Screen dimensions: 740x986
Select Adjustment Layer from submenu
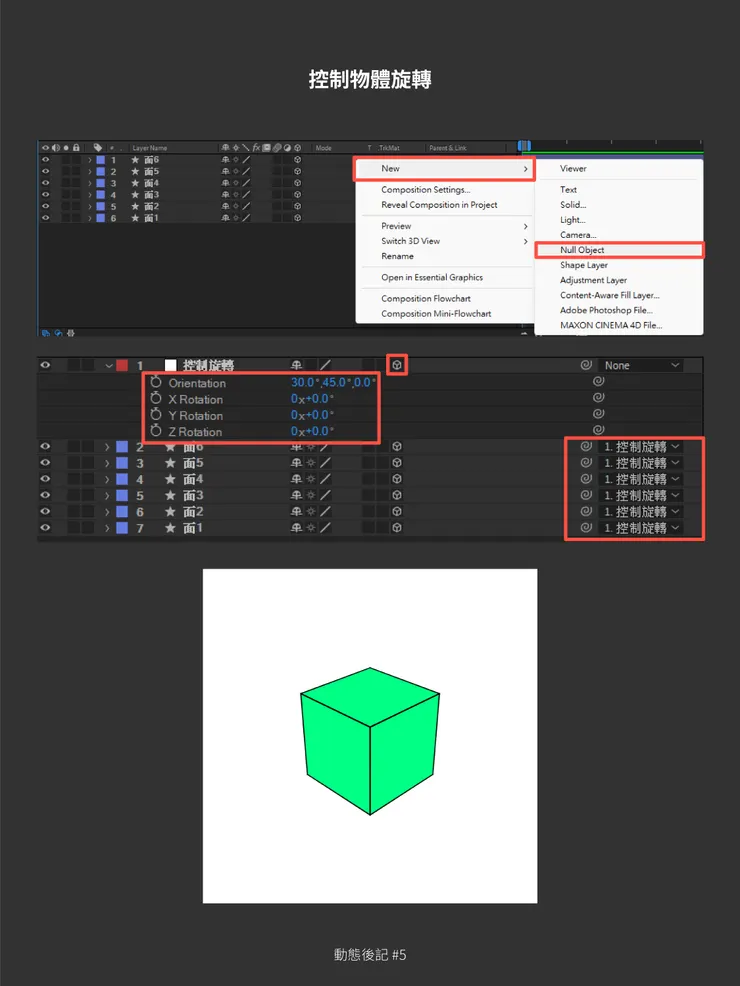click(594, 280)
